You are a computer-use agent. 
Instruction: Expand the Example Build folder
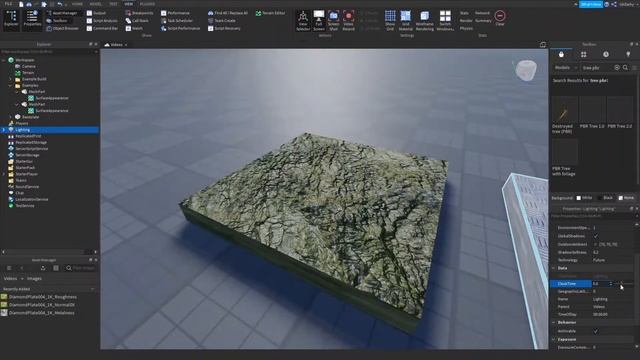pyautogui.click(x=10, y=79)
